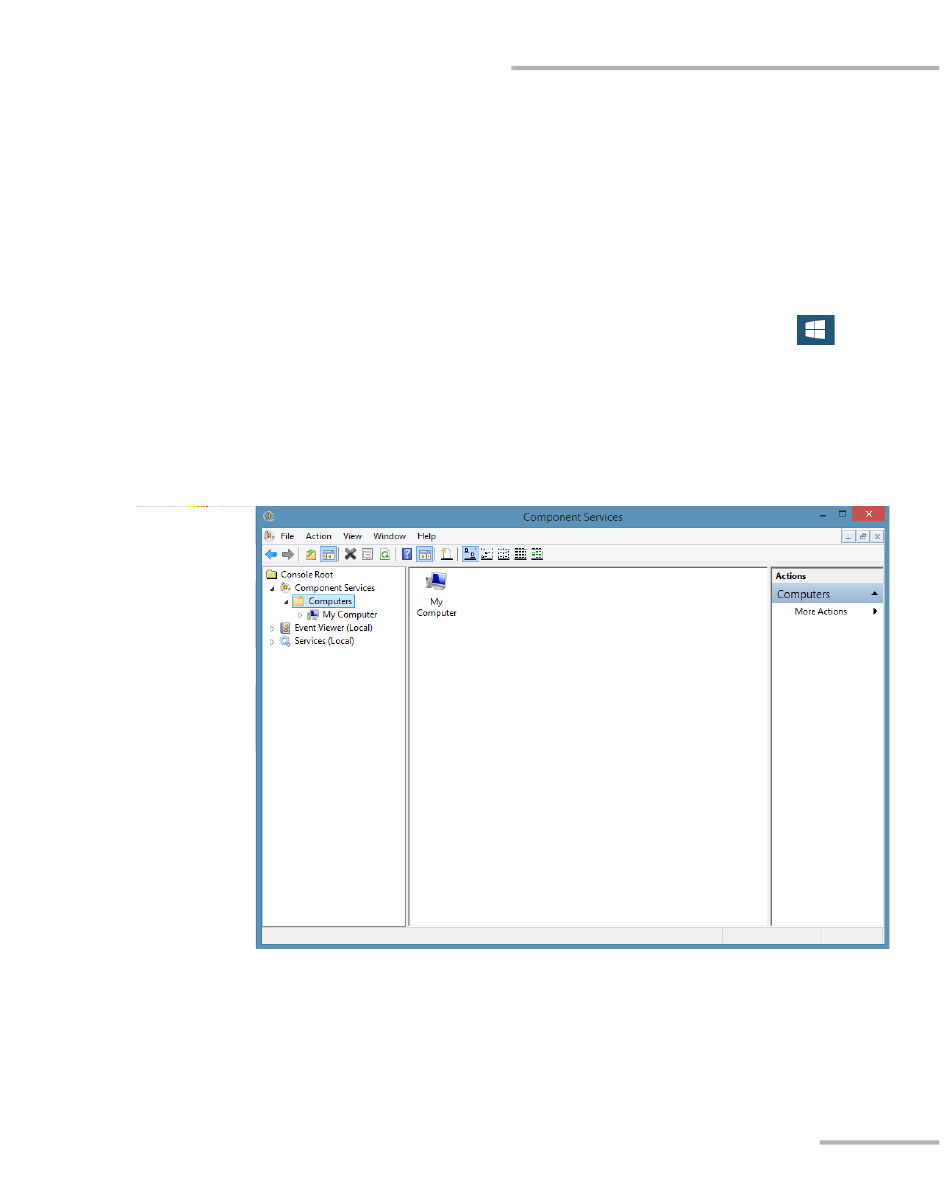
Task: Open the View menu
Action: 353,536
